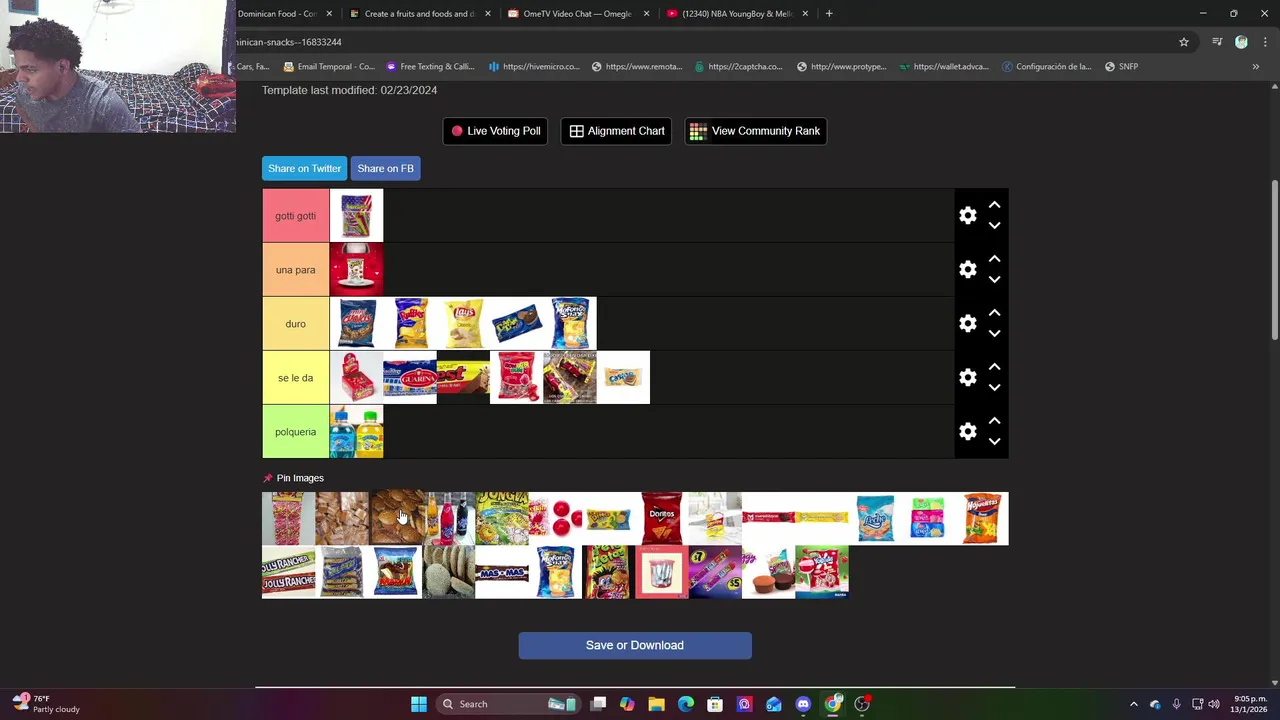Click the browser address bar URL

click(290, 42)
